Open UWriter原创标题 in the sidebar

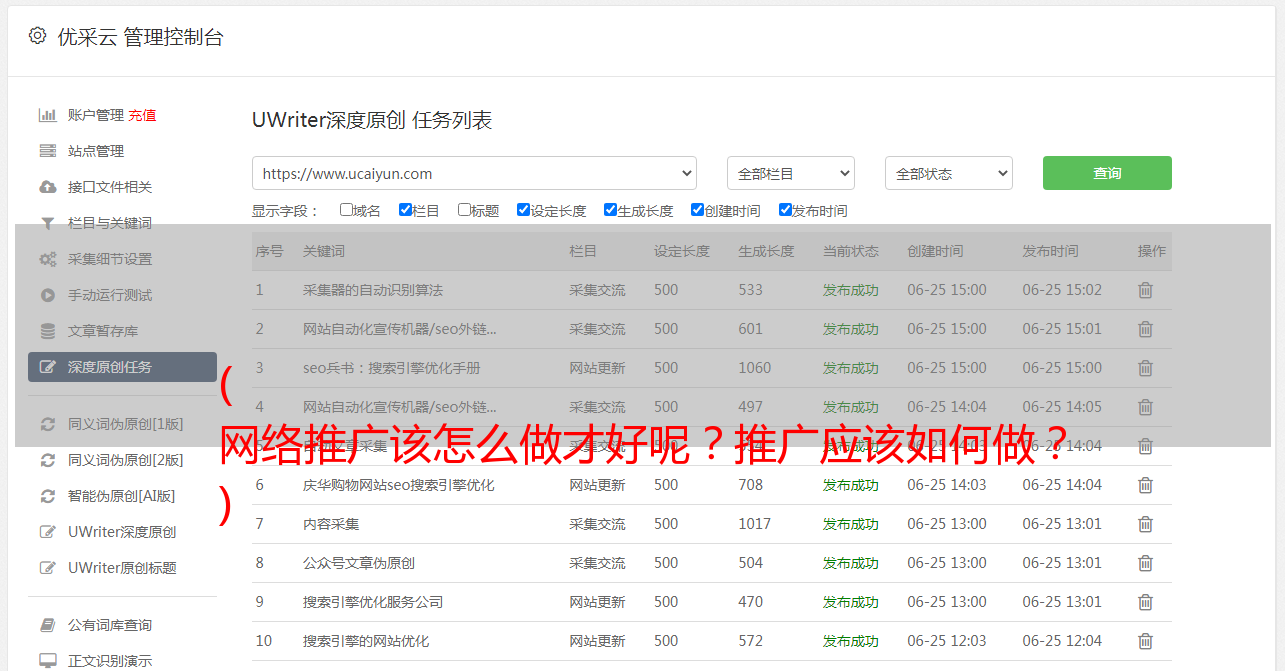122,568
